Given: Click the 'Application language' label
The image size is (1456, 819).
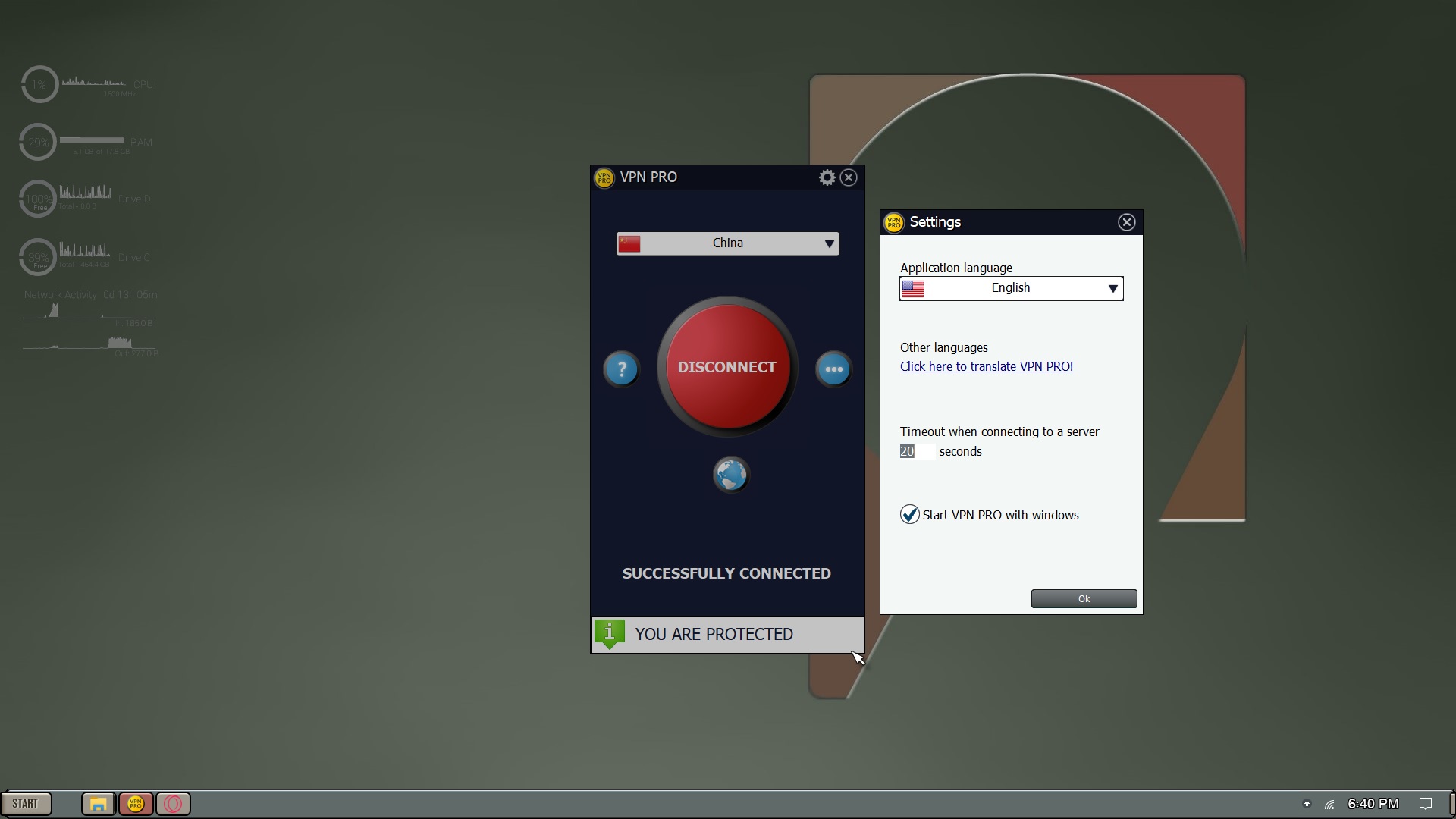Looking at the screenshot, I should (x=956, y=268).
